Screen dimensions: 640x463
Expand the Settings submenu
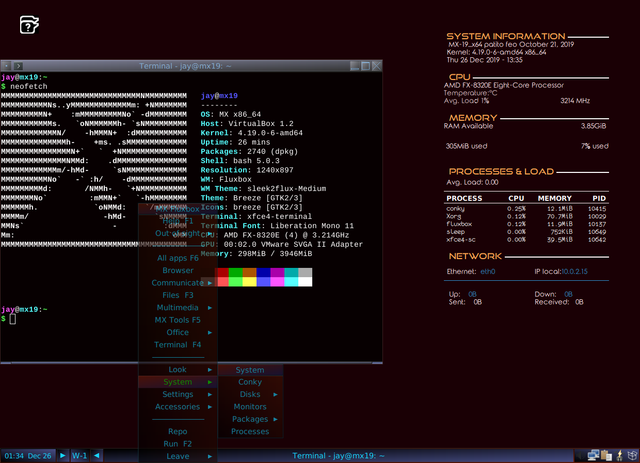coord(178,394)
